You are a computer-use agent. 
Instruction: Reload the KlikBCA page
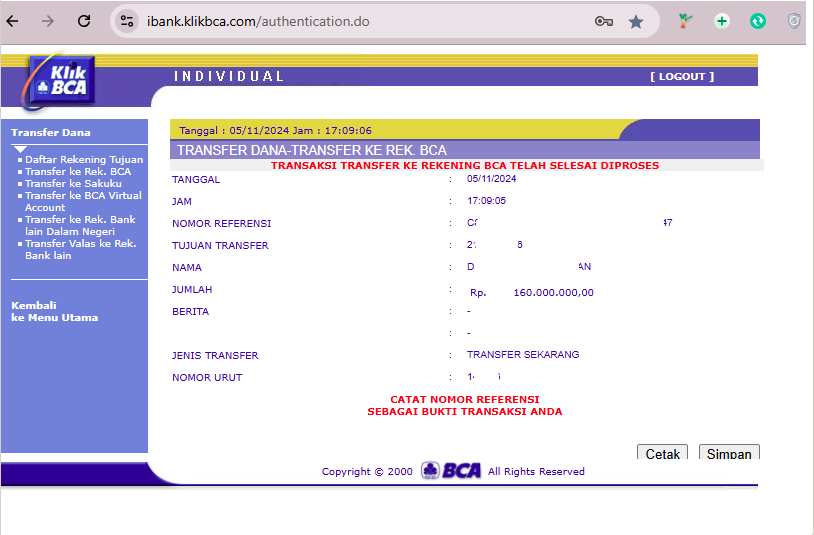pos(84,21)
